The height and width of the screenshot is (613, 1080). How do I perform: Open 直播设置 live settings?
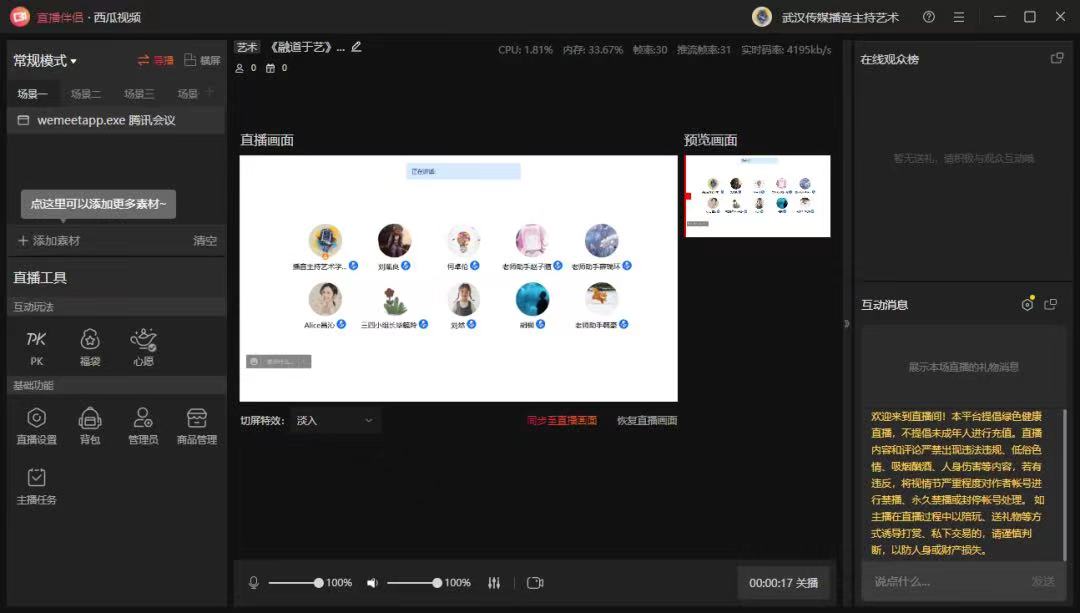(36, 424)
